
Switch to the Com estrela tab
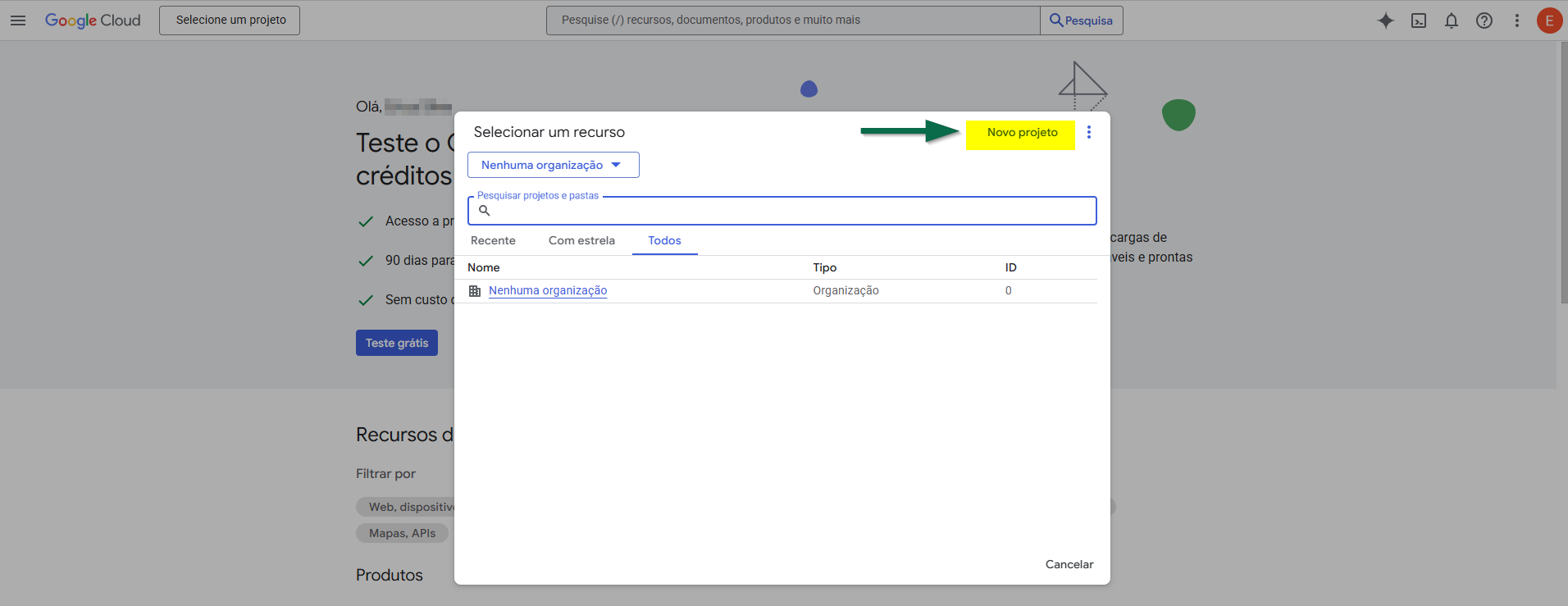coord(581,240)
